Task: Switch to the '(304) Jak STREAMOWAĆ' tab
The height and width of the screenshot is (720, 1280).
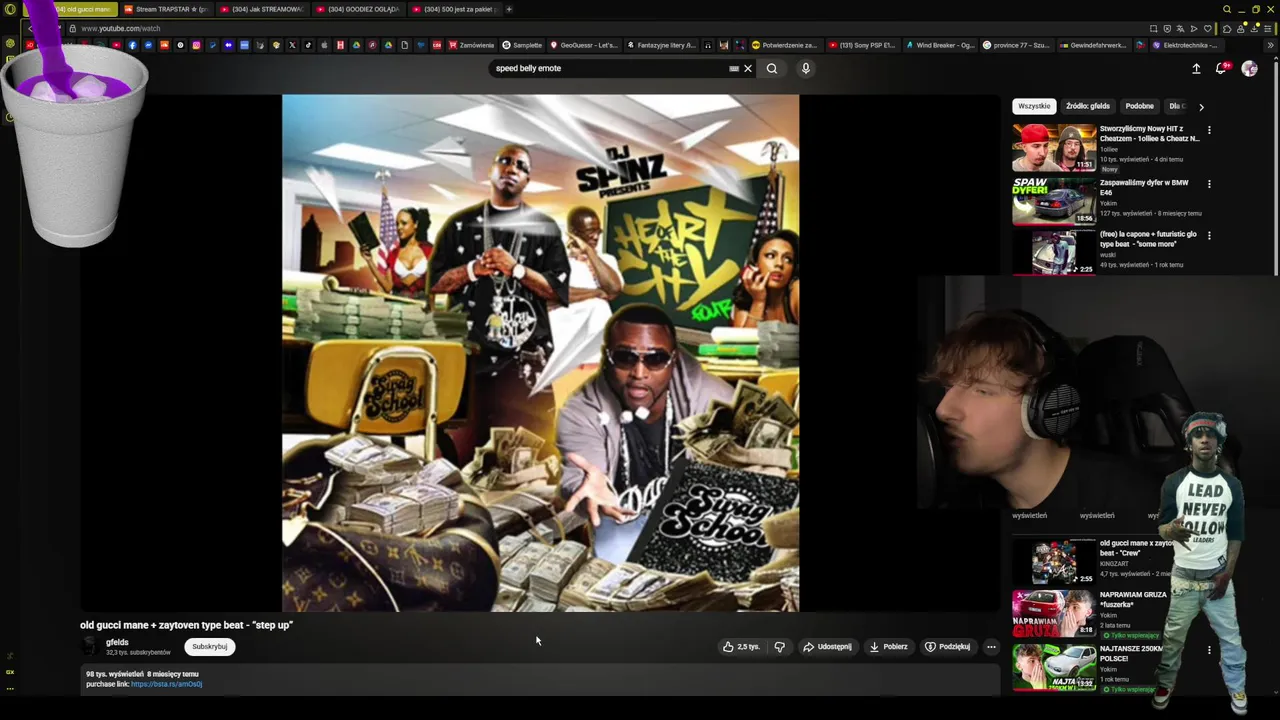Action: [261, 9]
